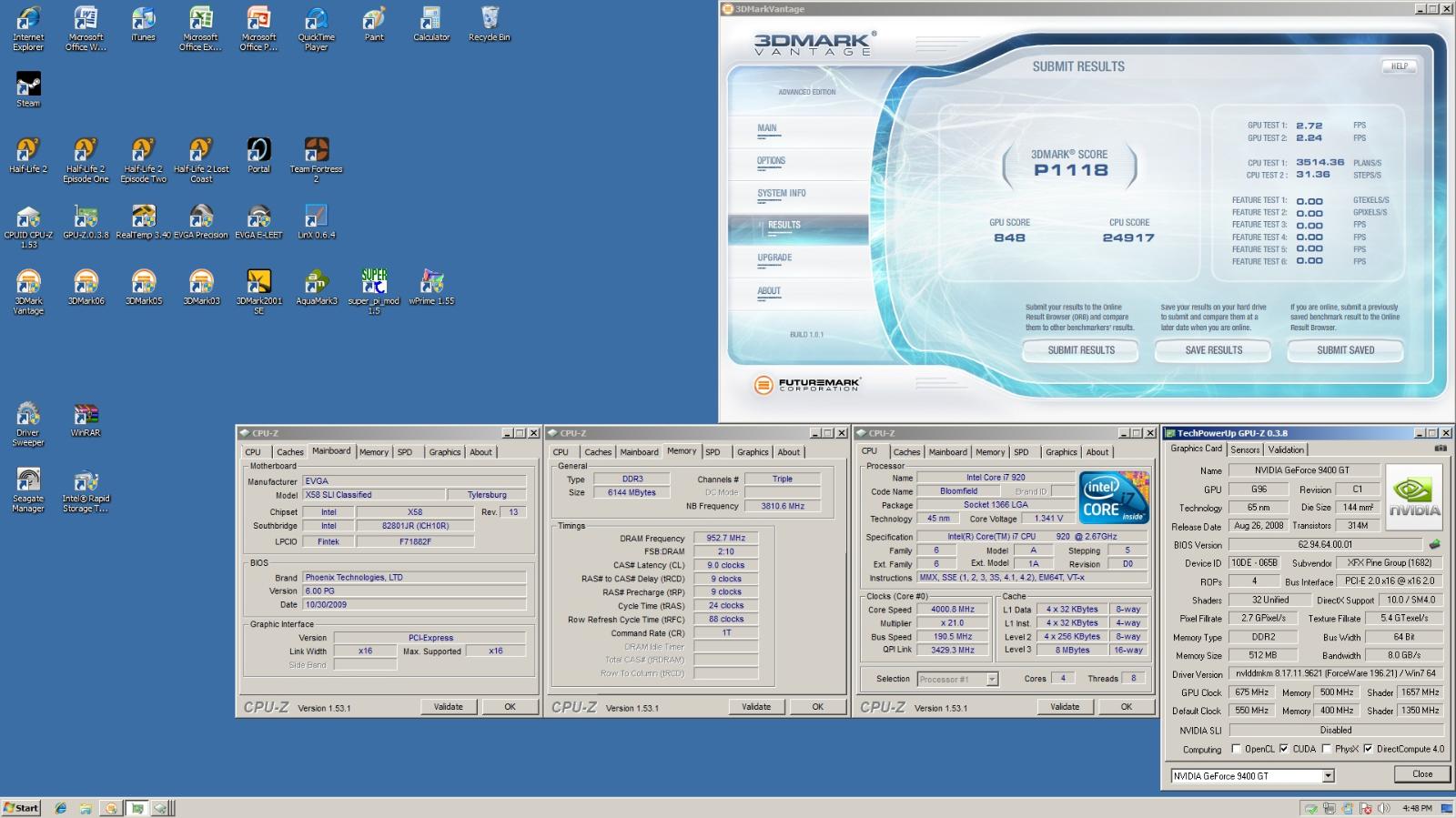Click the volume speaker tray icon
Screen dimensions: 1456x818
click(x=1384, y=808)
